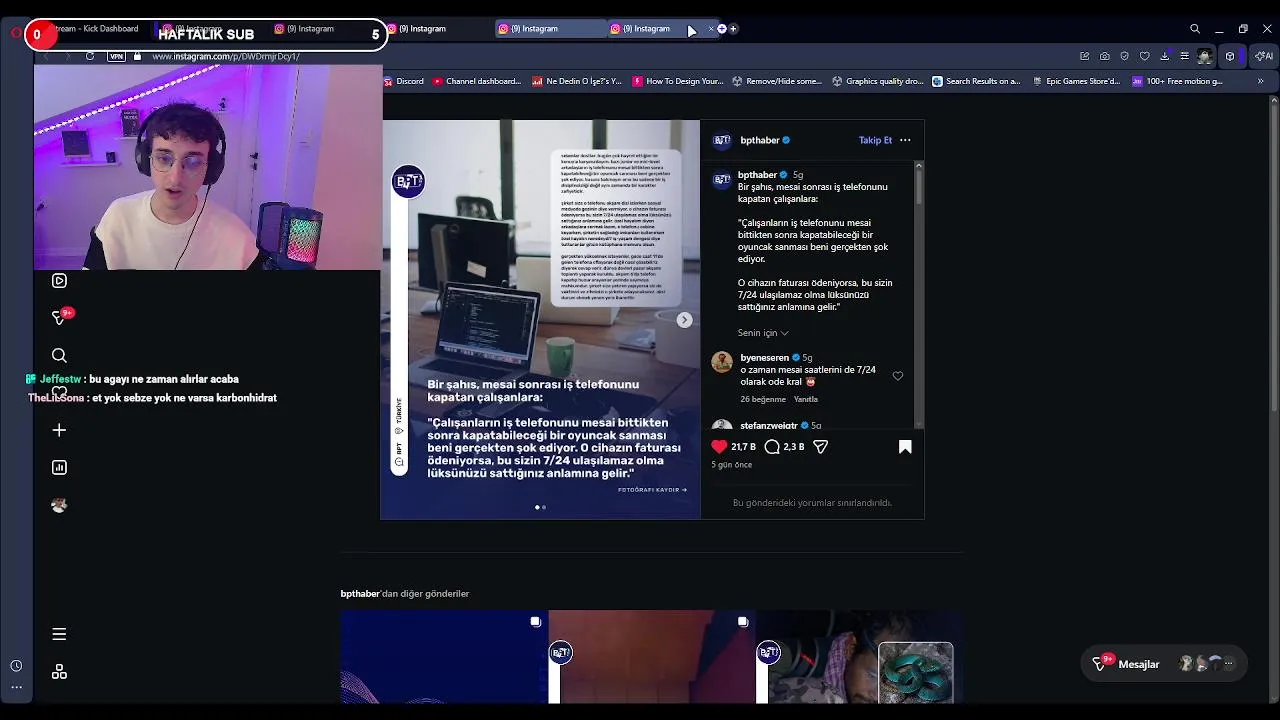View the 21,7 B likes count
The image size is (1280, 720).
pyautogui.click(x=743, y=447)
